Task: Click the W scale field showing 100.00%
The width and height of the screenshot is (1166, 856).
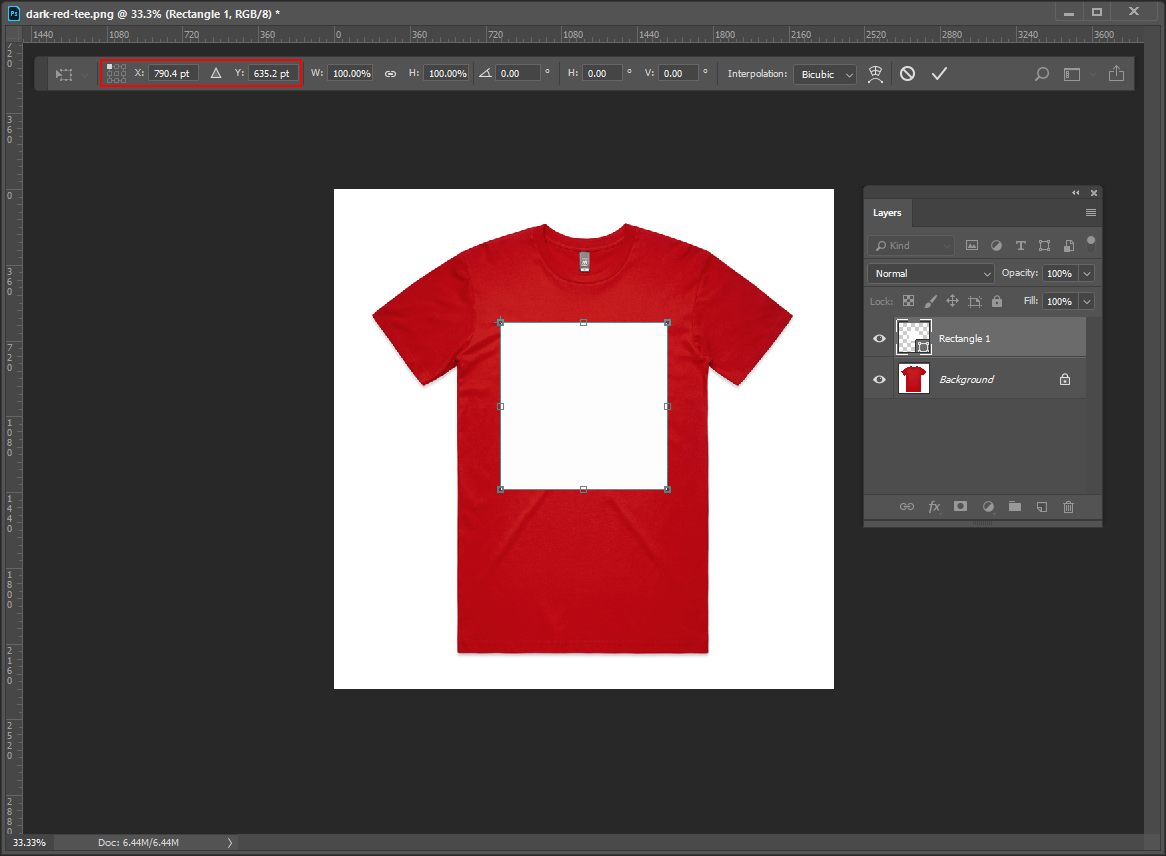Action: coord(350,73)
